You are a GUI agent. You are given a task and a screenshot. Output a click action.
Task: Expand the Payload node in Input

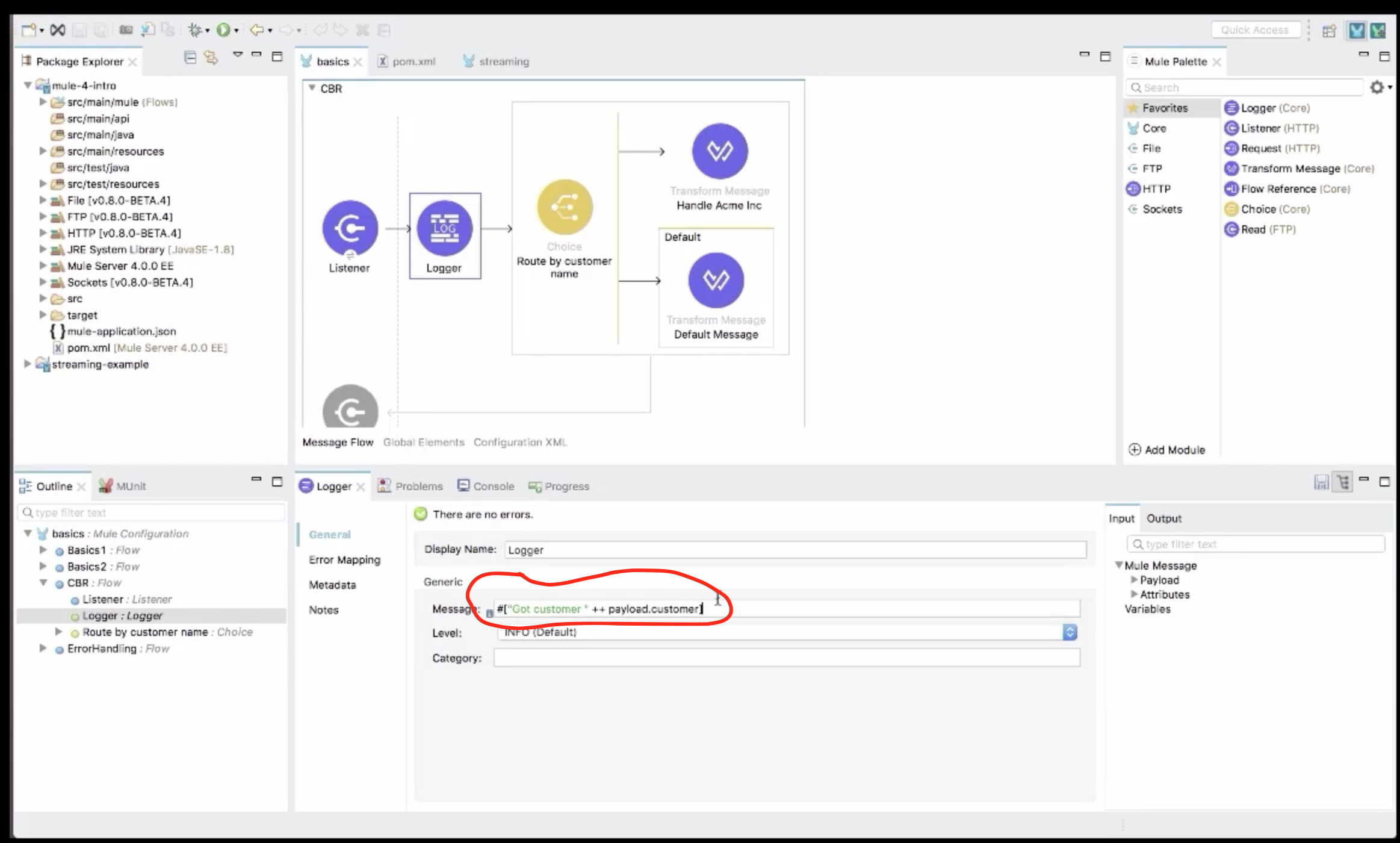(1134, 580)
